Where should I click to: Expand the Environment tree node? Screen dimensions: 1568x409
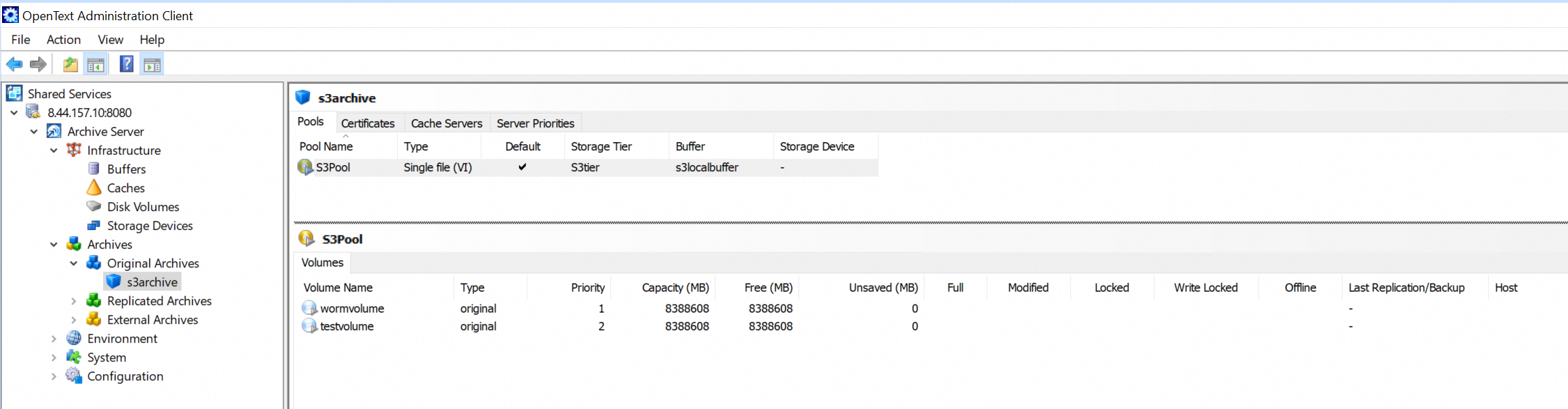point(54,338)
